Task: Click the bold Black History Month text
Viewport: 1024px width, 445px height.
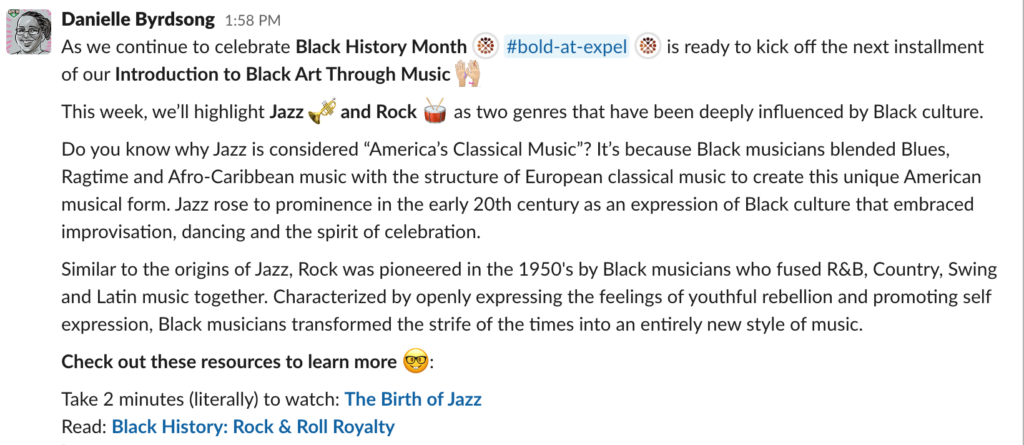Action: tap(381, 47)
